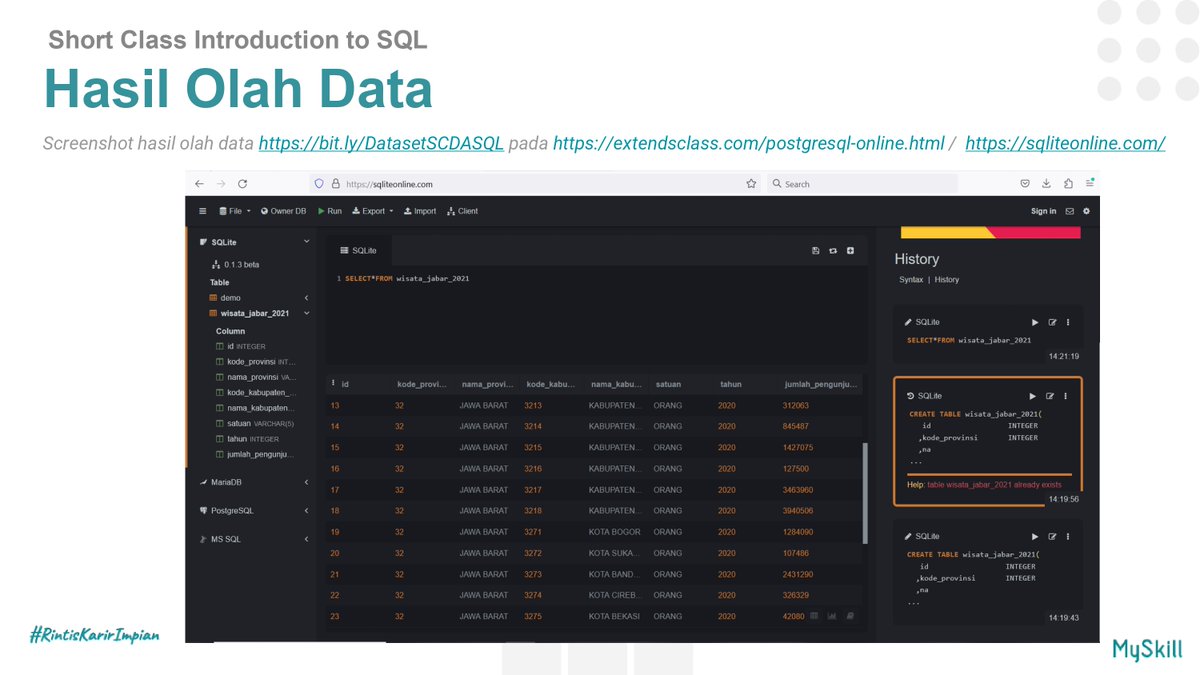Click the Client button
The height and width of the screenshot is (675, 1200).
click(x=462, y=211)
